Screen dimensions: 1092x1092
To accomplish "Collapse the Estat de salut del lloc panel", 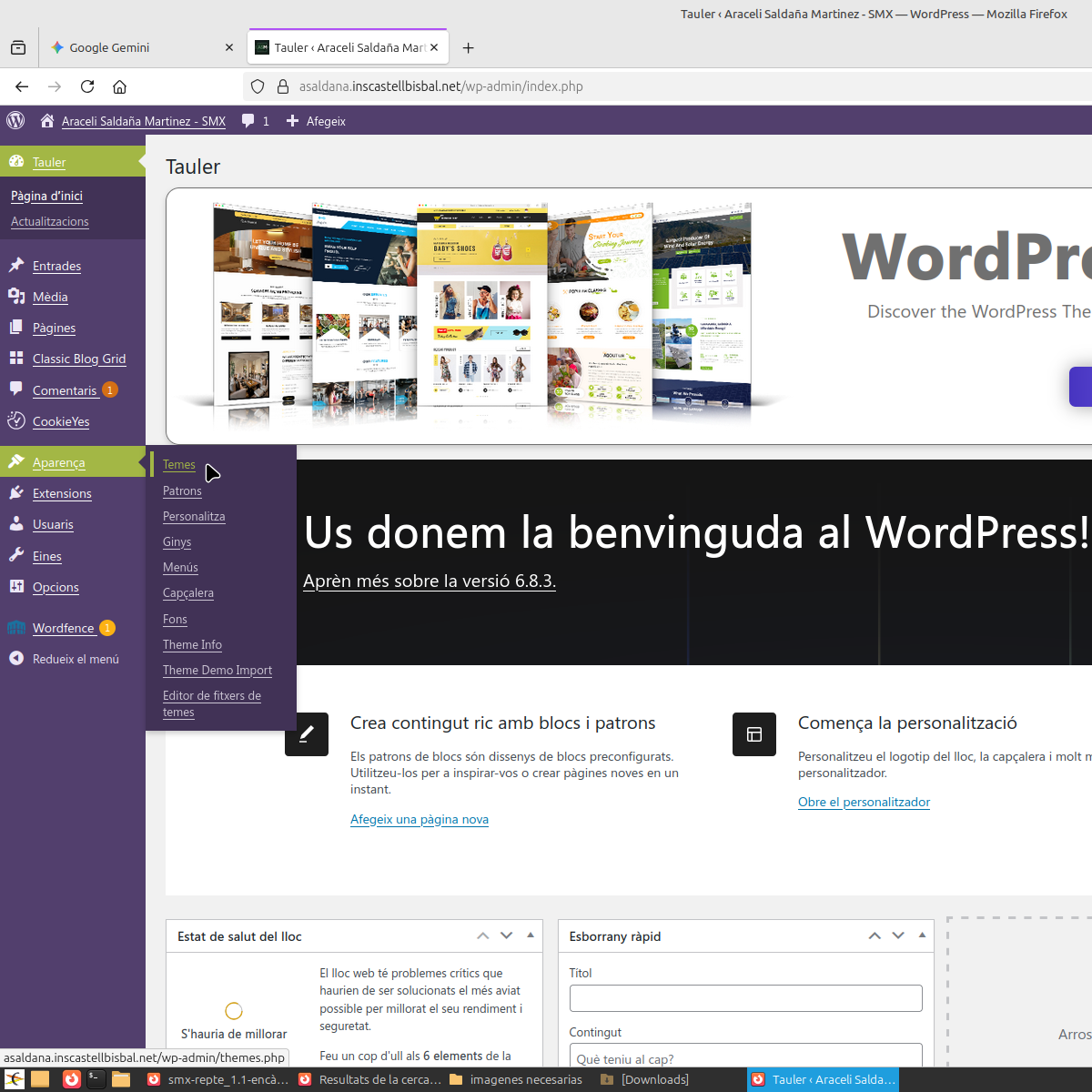I will [x=531, y=935].
